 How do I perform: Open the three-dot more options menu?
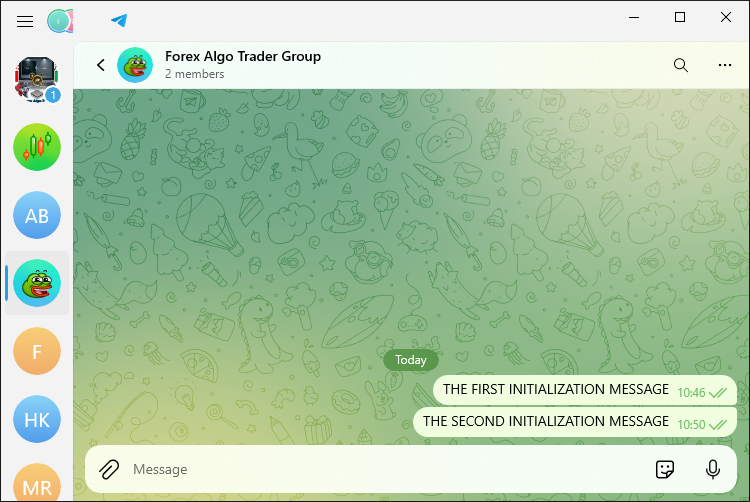point(725,65)
